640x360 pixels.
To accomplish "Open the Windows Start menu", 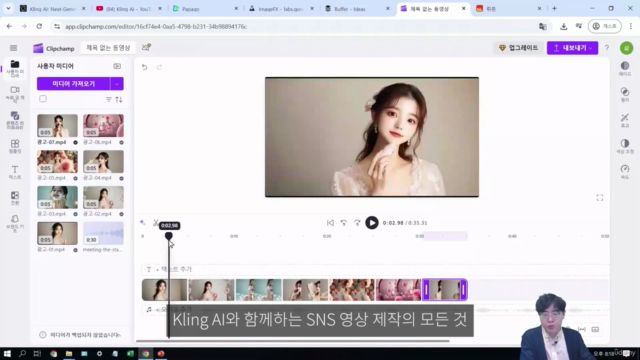I will [x=7, y=353].
